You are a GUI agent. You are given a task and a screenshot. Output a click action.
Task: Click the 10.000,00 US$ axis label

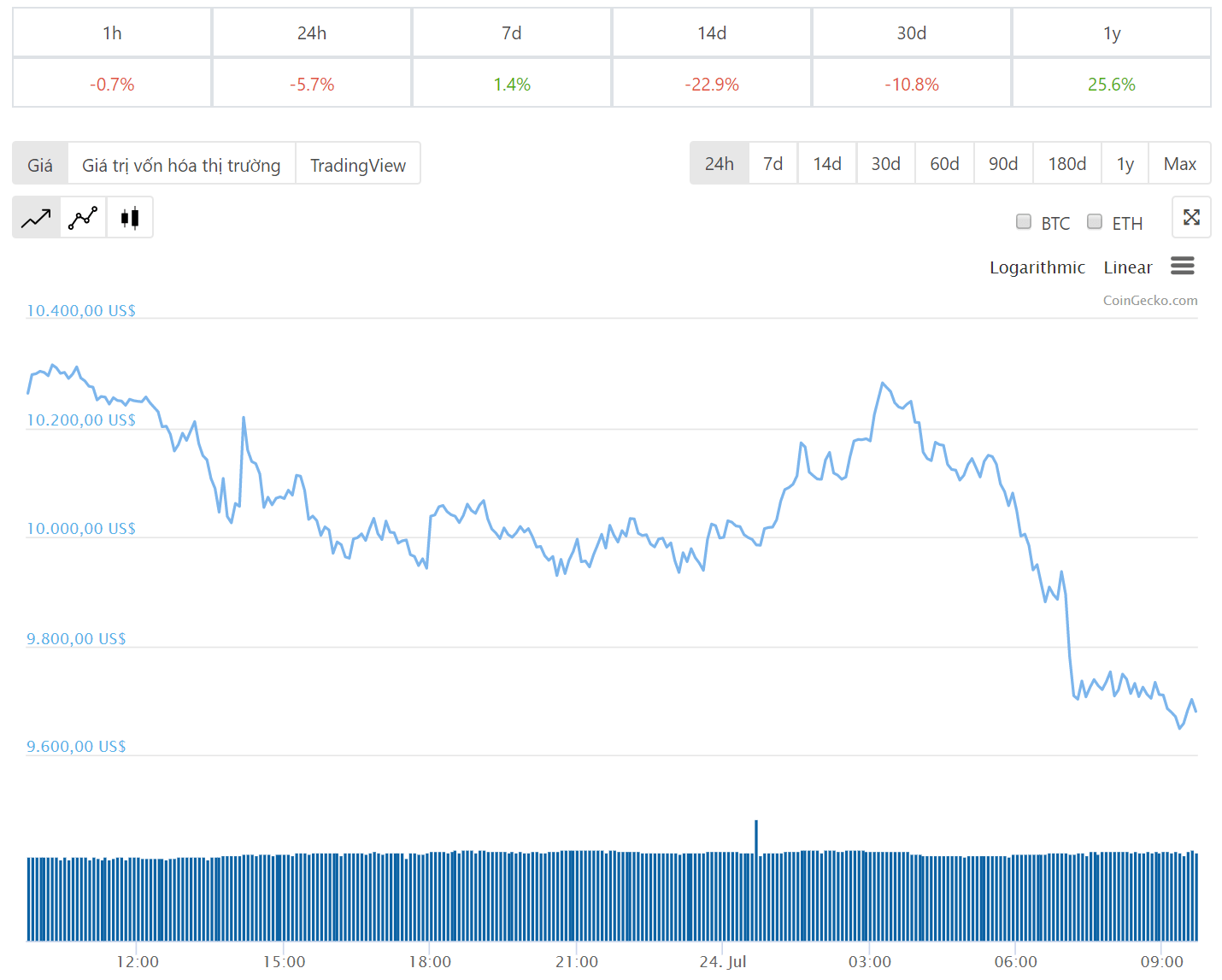[81, 528]
